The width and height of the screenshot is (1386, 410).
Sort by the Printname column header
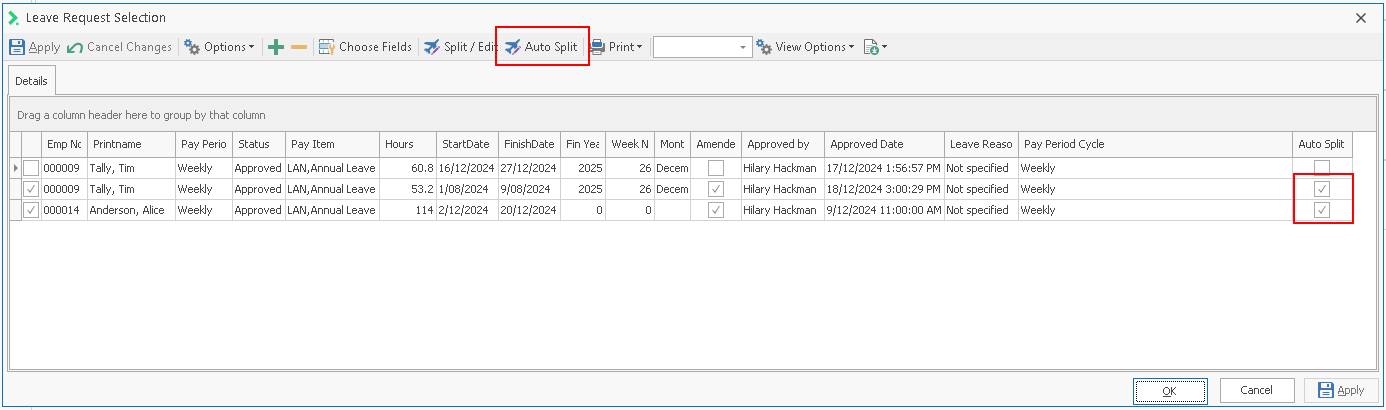point(131,144)
